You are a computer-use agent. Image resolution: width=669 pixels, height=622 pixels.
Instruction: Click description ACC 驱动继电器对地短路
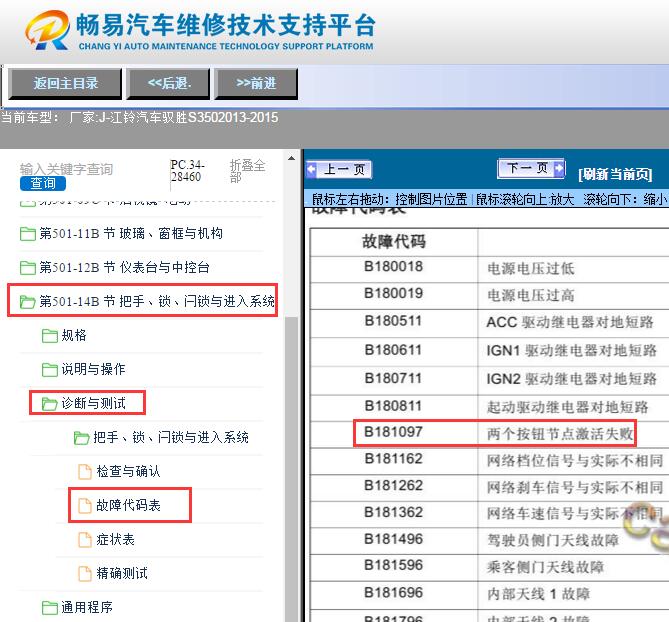(570, 323)
